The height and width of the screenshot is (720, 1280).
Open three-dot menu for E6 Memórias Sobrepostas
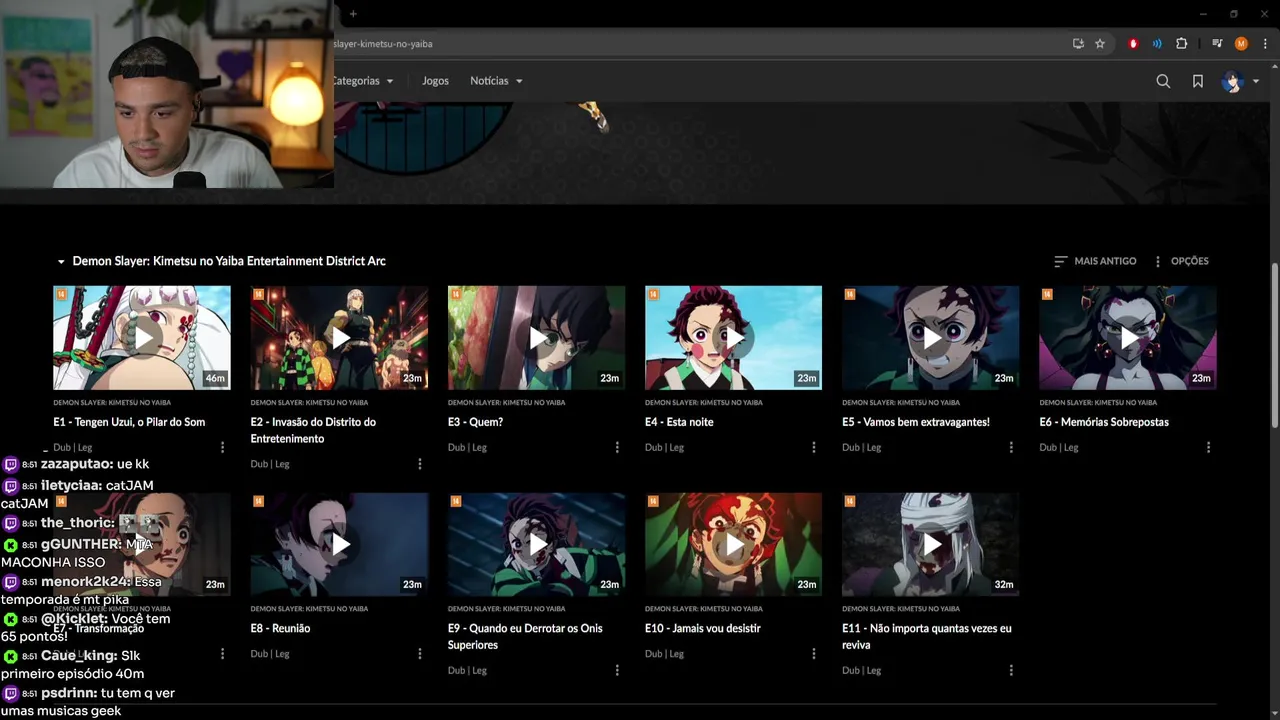[1208, 447]
